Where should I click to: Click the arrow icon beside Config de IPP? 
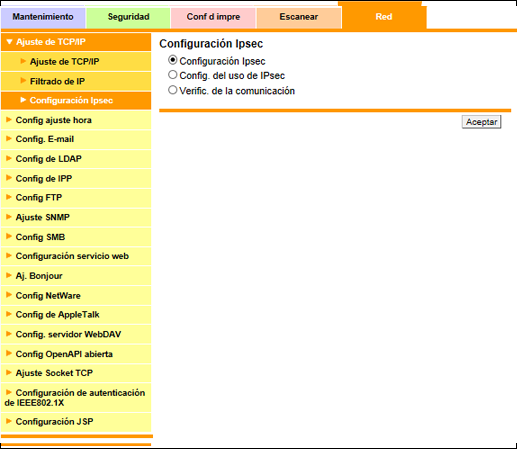pyautogui.click(x=9, y=178)
